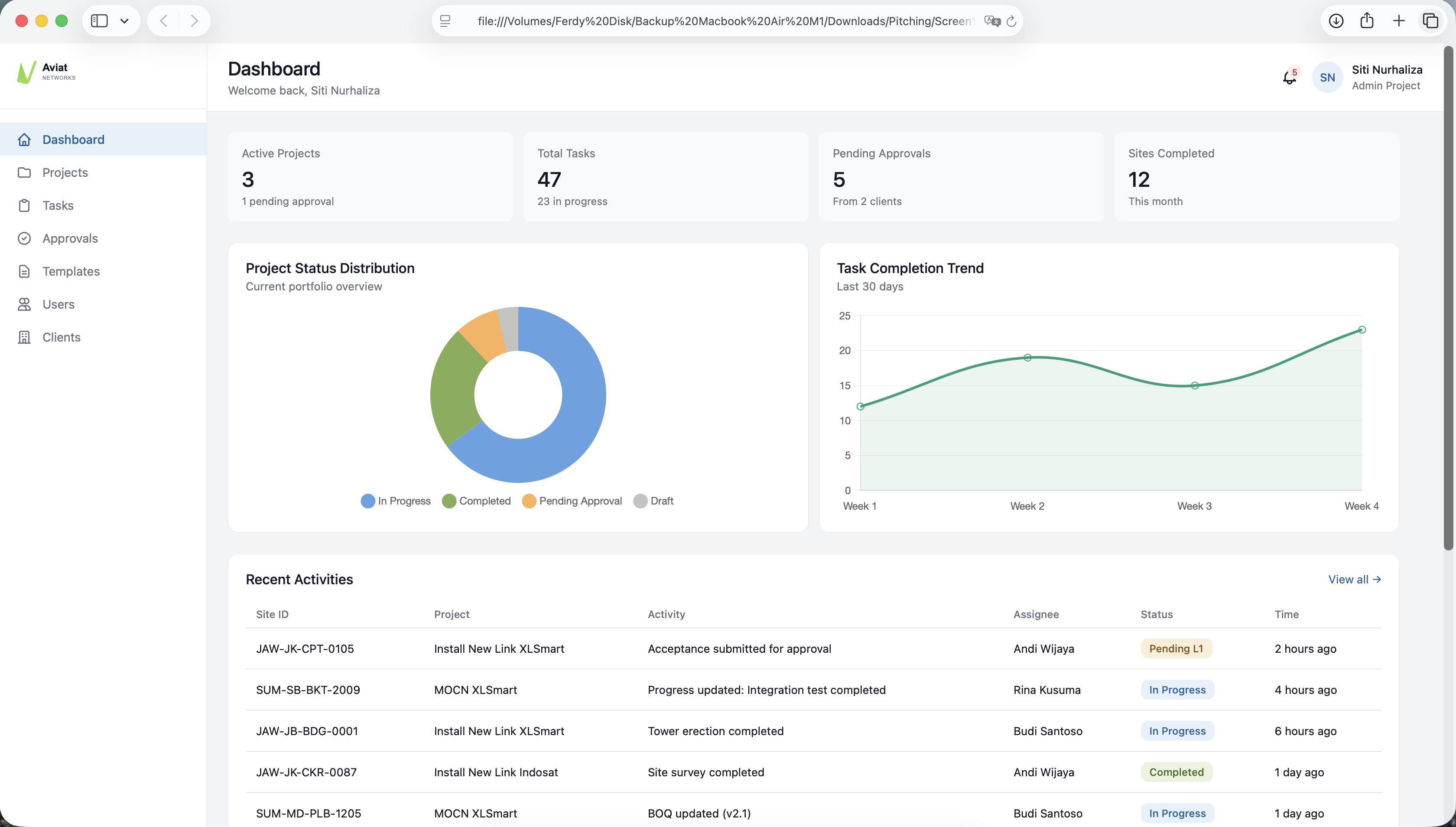1456x827 pixels.
Task: Toggle the Pending Approval legend swatch
Action: 529,501
